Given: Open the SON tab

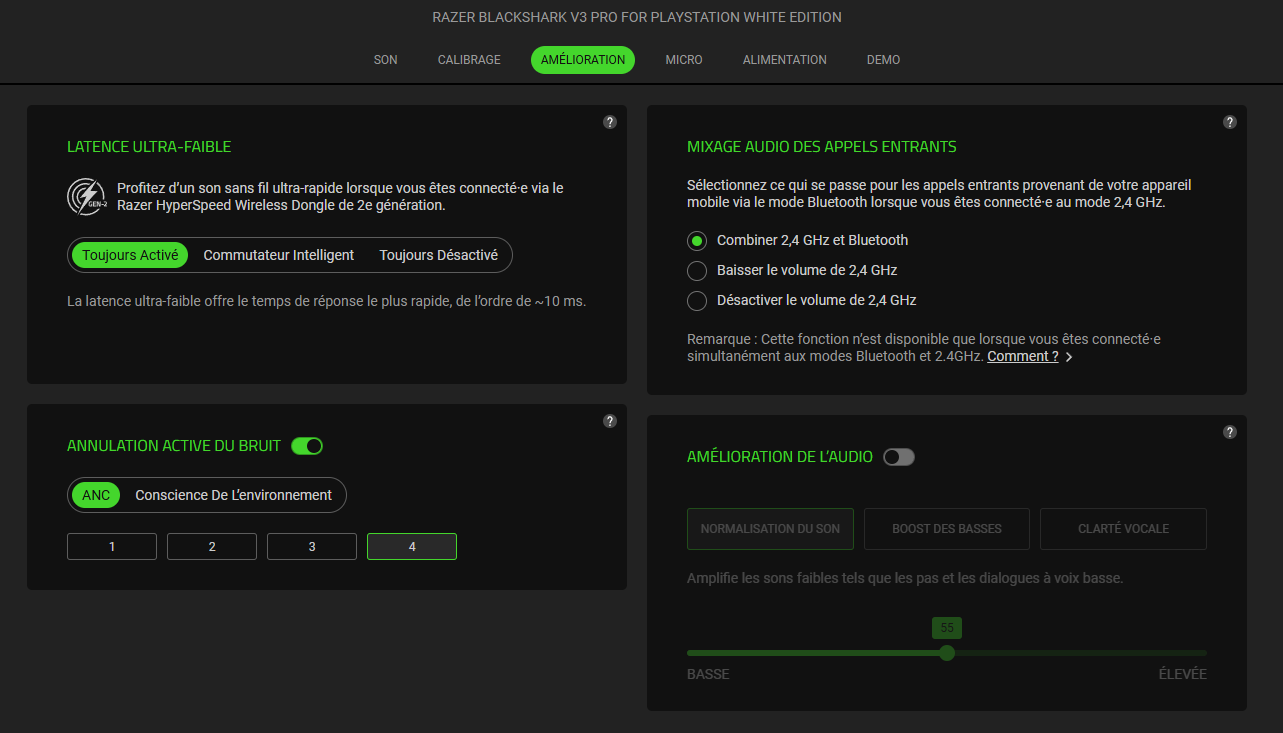Looking at the screenshot, I should click(x=386, y=60).
